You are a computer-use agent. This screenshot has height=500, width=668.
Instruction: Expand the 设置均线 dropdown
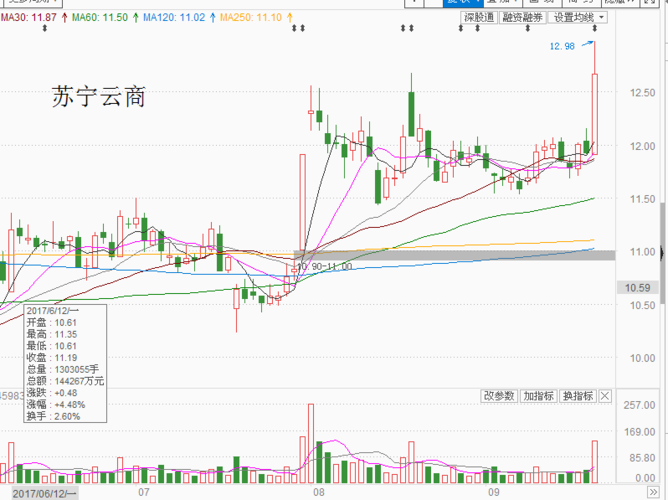[578, 17]
